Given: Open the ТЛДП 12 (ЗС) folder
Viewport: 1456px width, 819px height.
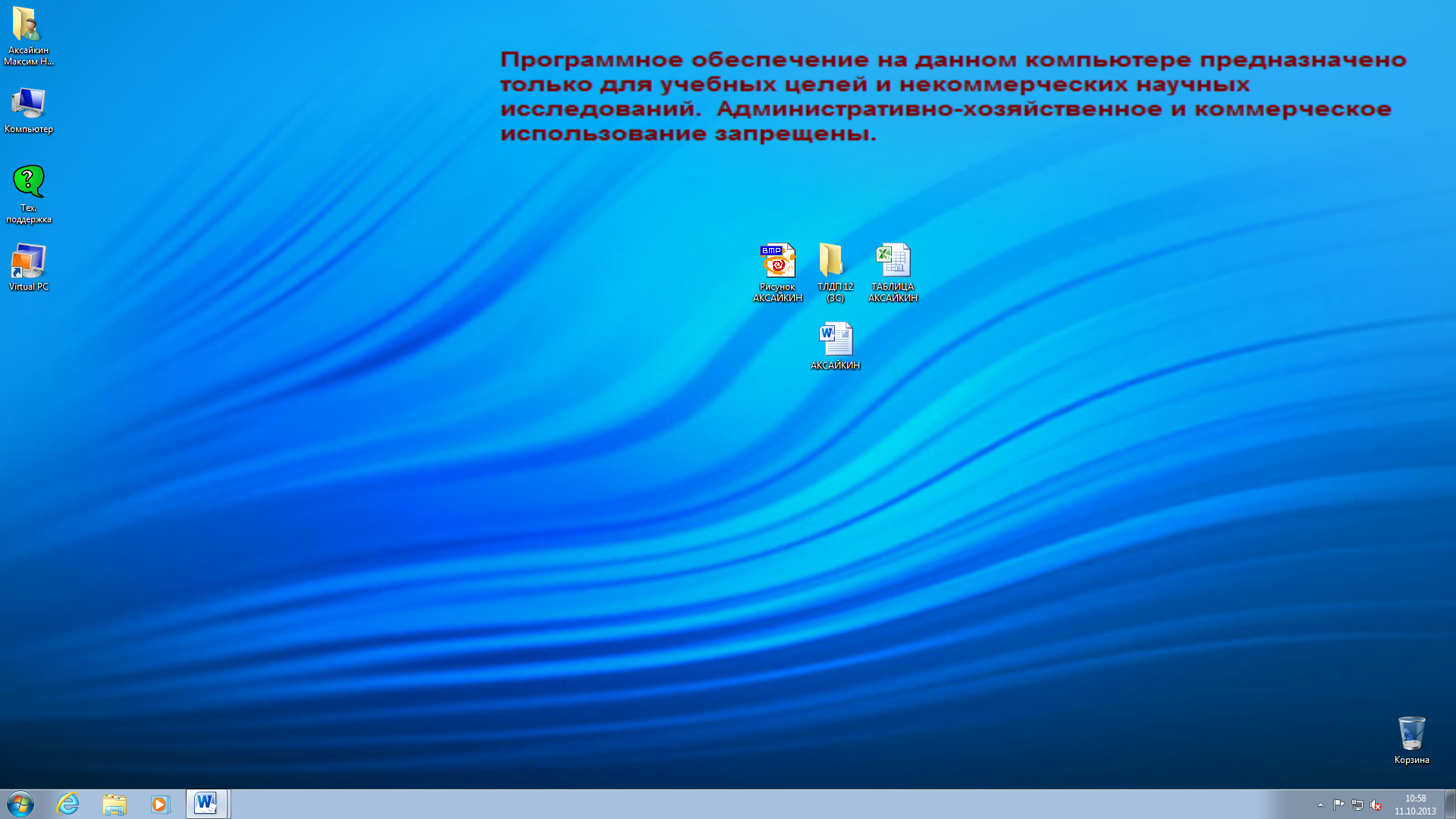Looking at the screenshot, I should pyautogui.click(x=835, y=272).
